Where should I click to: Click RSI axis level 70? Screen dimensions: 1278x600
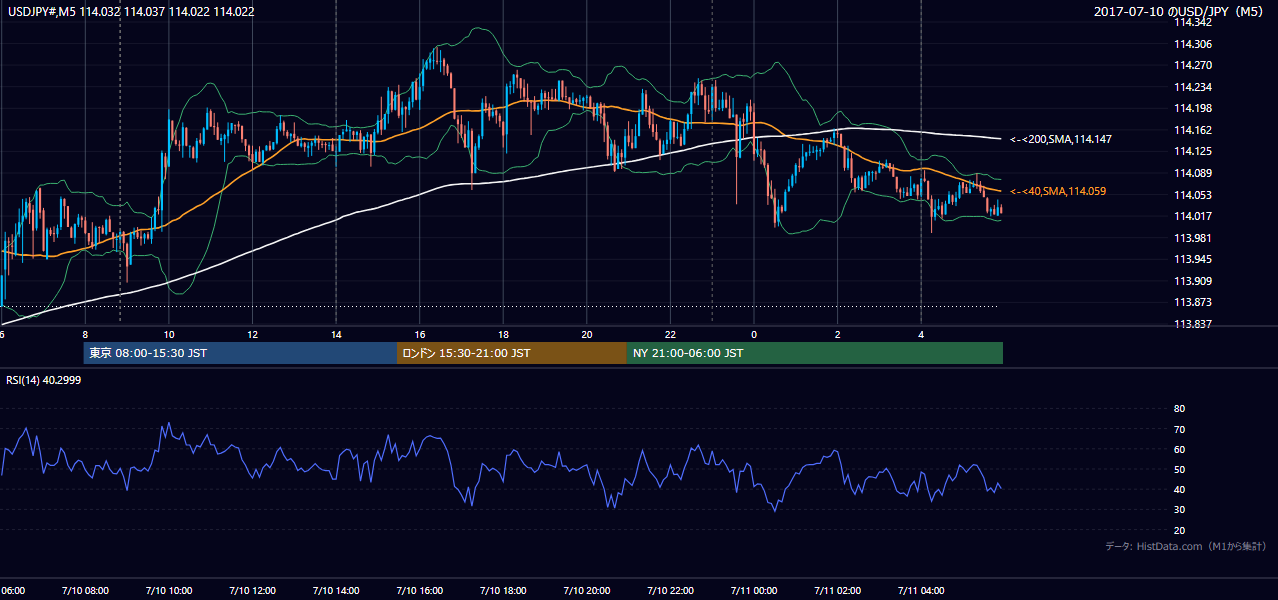tap(1179, 429)
